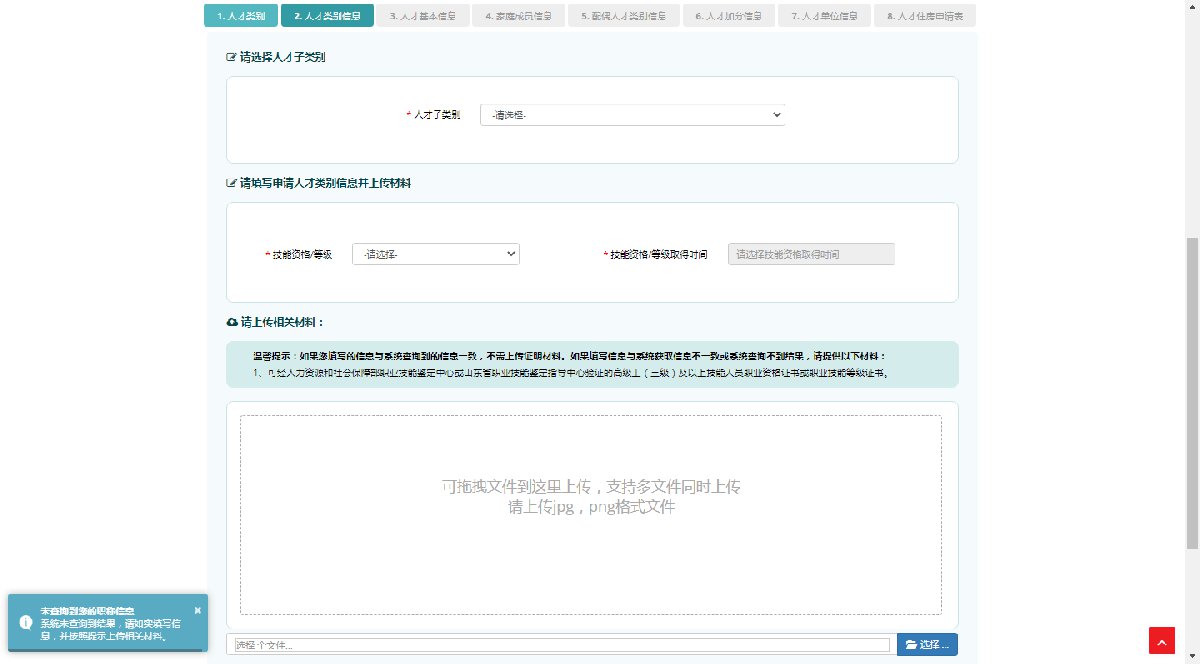Click the red back-to-top arrow button
The width and height of the screenshot is (1200, 664).
[1162, 641]
